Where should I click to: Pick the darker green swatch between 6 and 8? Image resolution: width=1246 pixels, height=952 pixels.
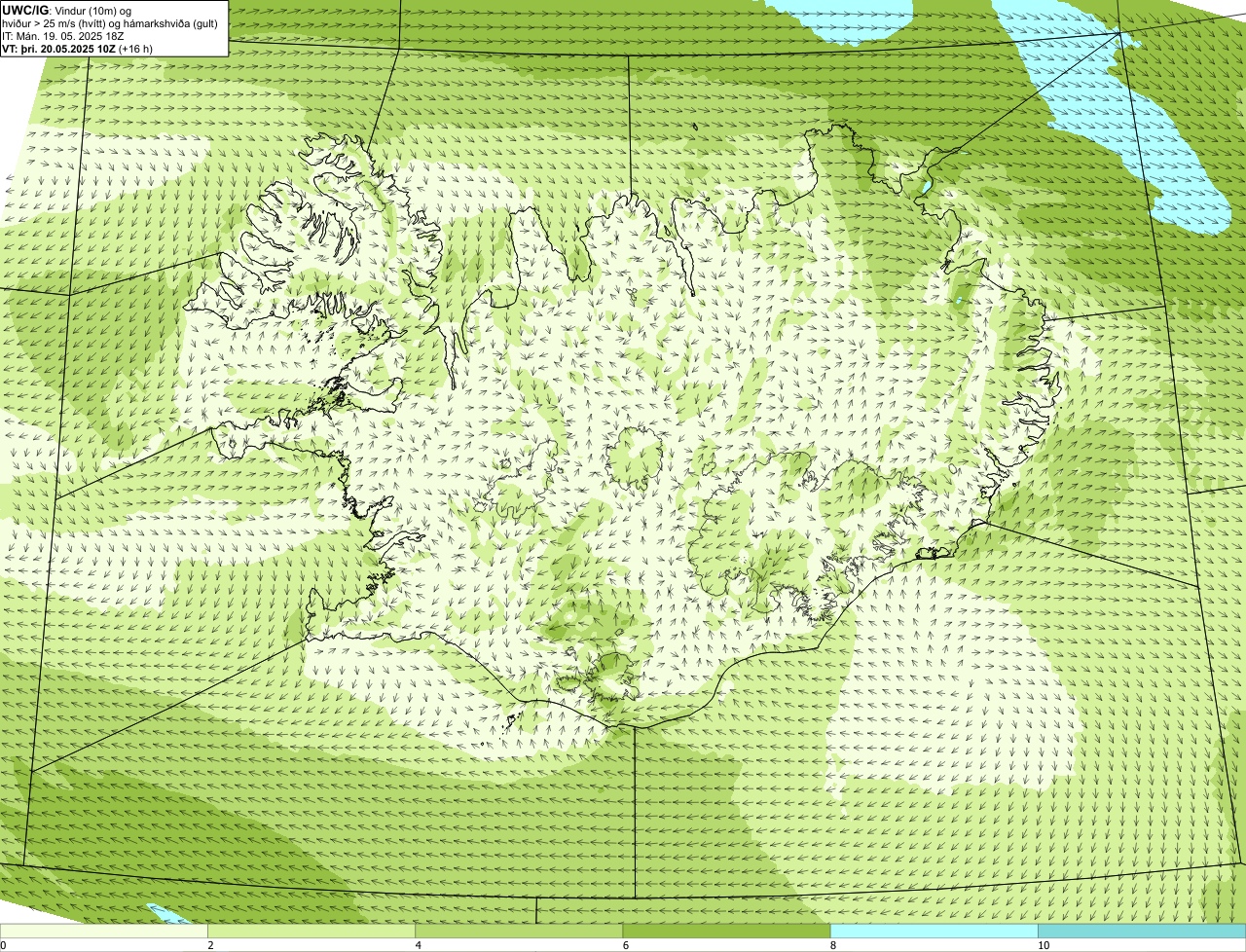(x=726, y=932)
